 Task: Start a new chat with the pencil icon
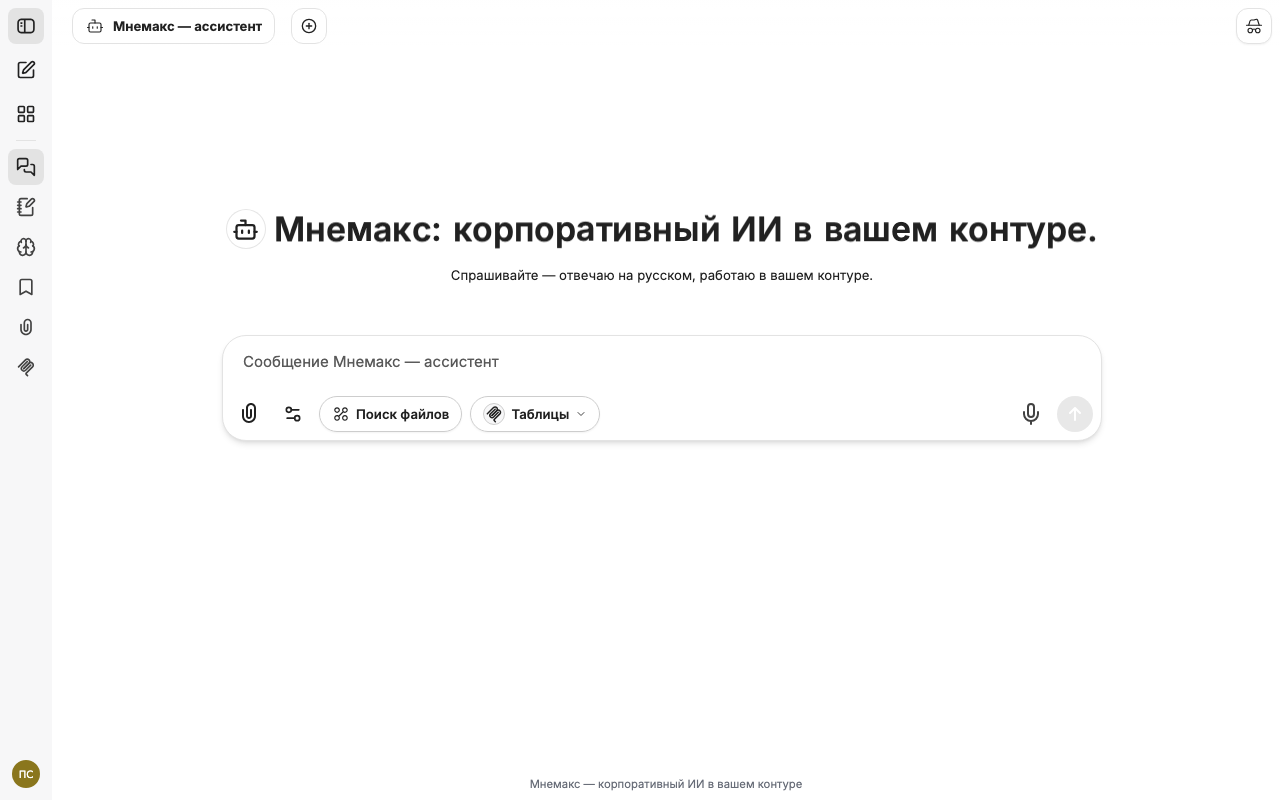click(x=26, y=70)
